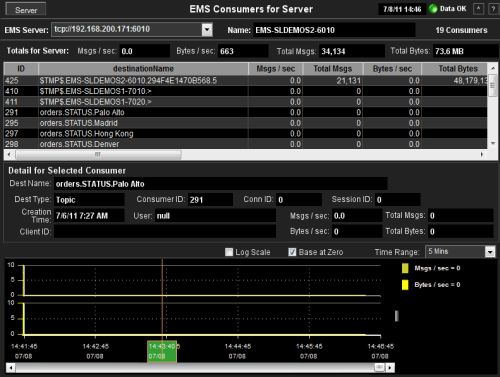Click the Dest Name field orders.STATUS.Palo Alto
Viewport: 500px width, 377px height.
pos(221,184)
